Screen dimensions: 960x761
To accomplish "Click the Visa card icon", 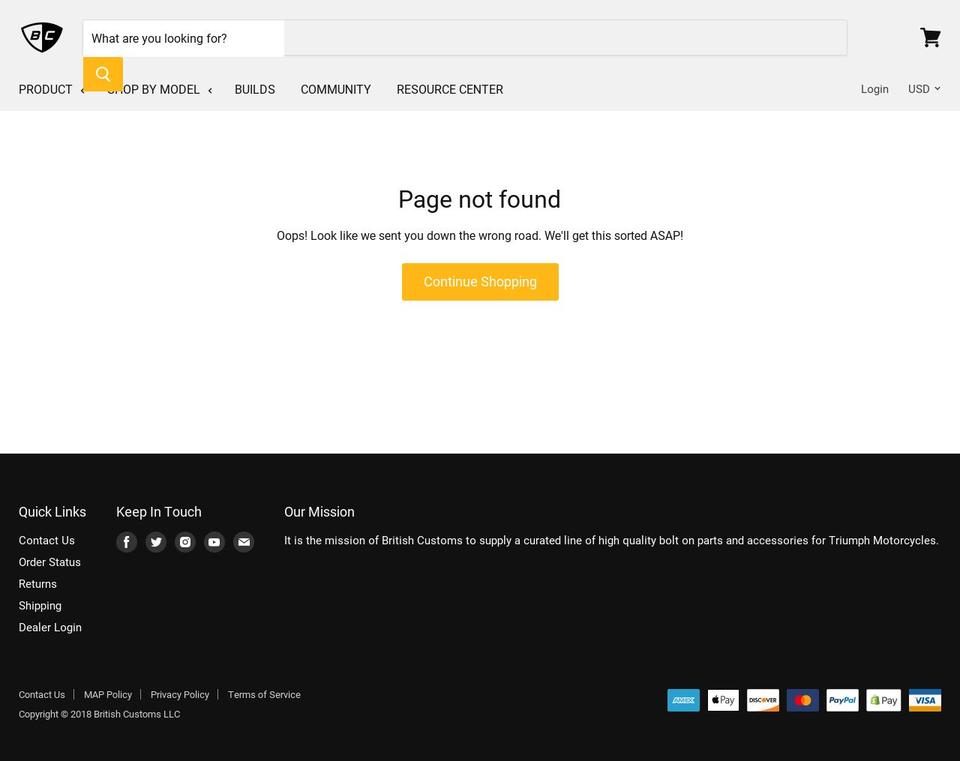I will coord(924,700).
